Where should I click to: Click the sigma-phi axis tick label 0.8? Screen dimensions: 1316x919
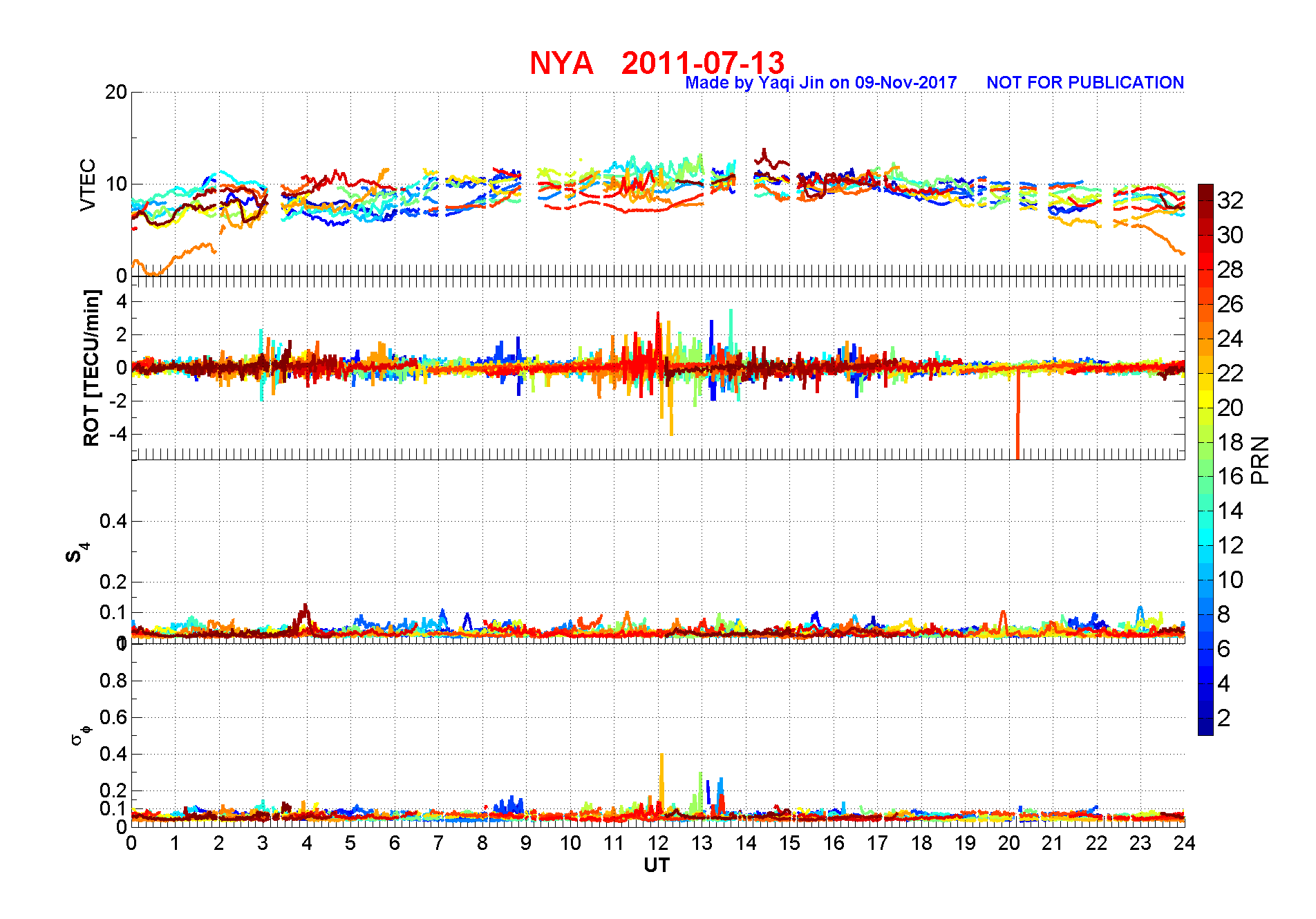[x=113, y=681]
